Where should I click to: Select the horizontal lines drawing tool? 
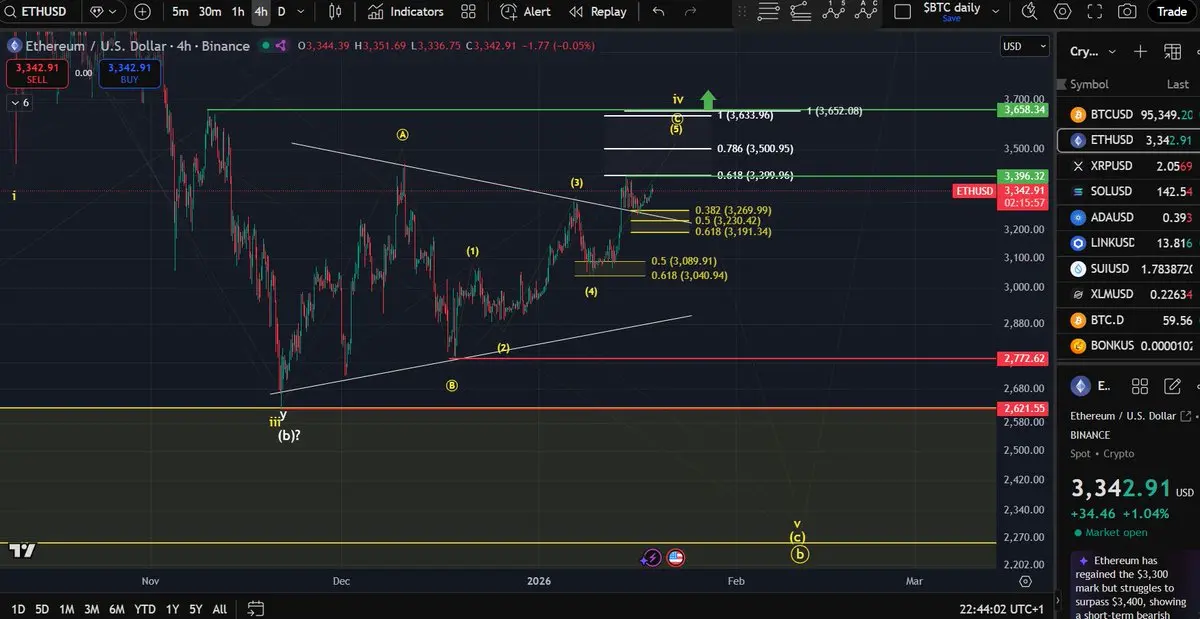768,12
